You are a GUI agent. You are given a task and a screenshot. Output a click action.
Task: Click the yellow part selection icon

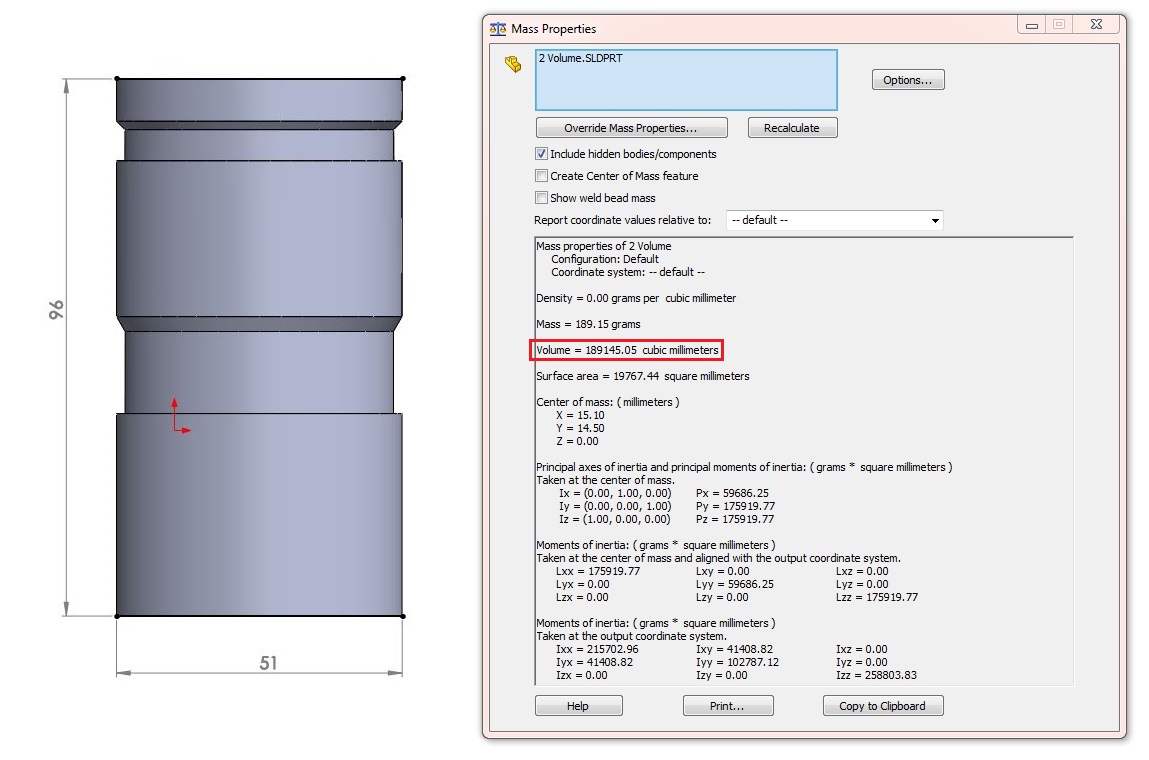point(513,64)
